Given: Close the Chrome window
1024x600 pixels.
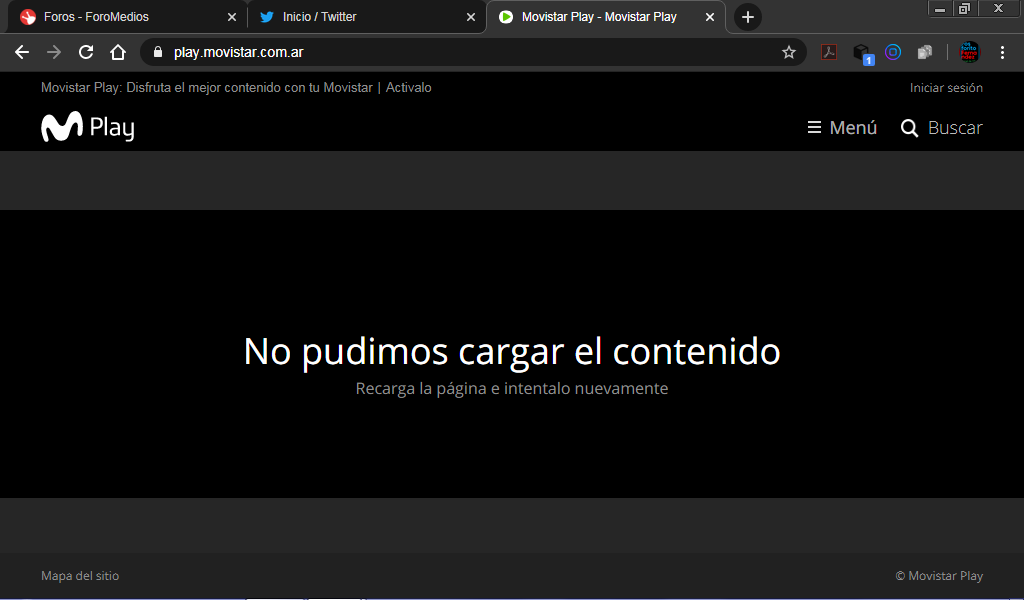Looking at the screenshot, I should click(998, 8).
